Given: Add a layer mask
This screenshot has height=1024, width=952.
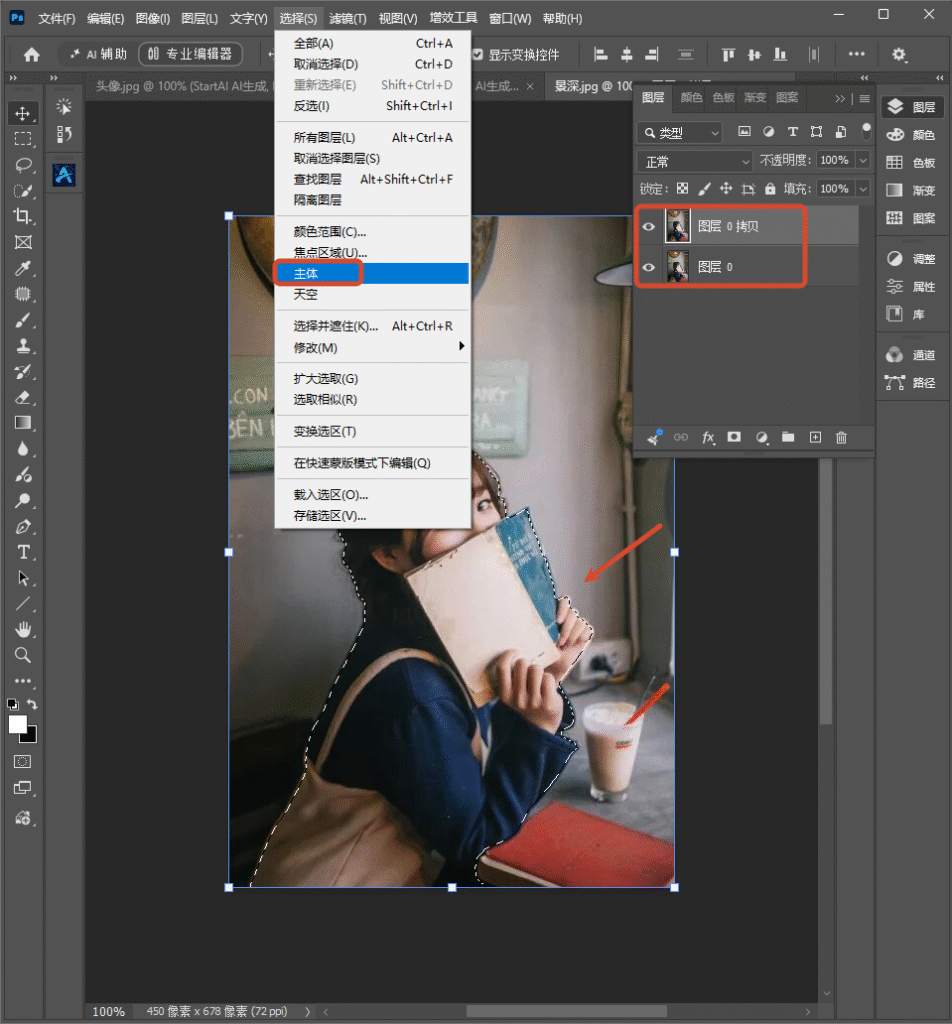Looking at the screenshot, I should click(x=734, y=437).
